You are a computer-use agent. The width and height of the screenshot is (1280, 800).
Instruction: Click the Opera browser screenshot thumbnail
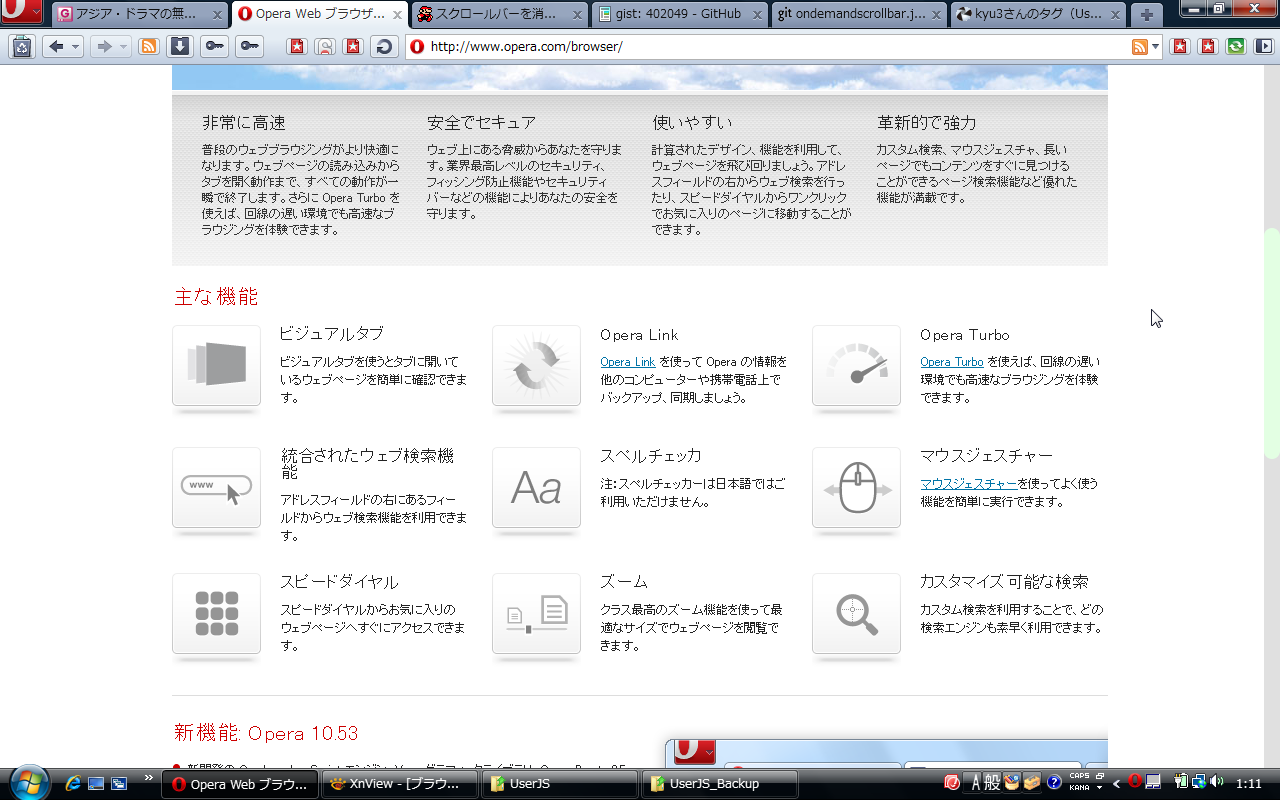pos(886,753)
